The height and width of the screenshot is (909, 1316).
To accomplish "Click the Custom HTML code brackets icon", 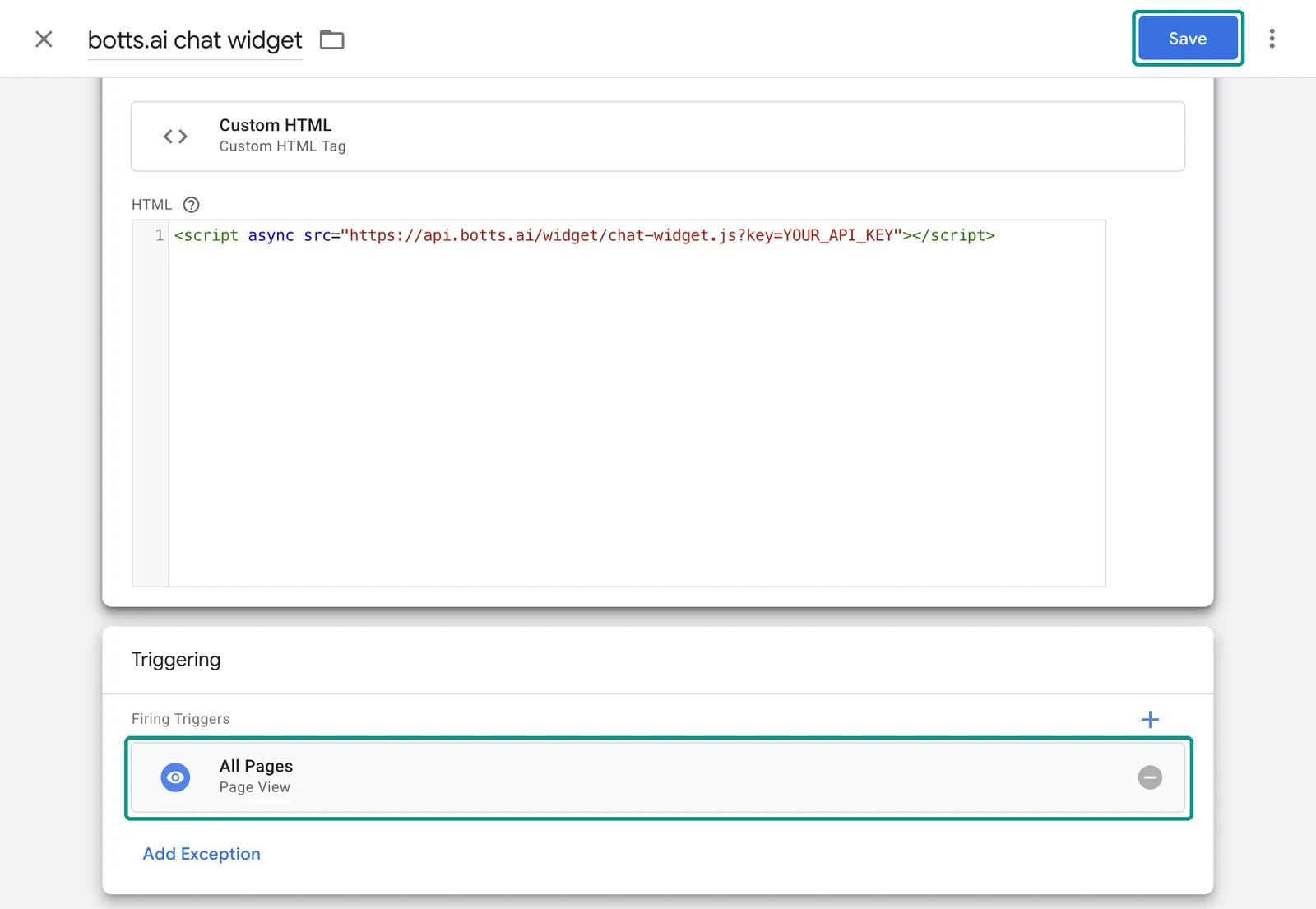I will click(x=175, y=137).
